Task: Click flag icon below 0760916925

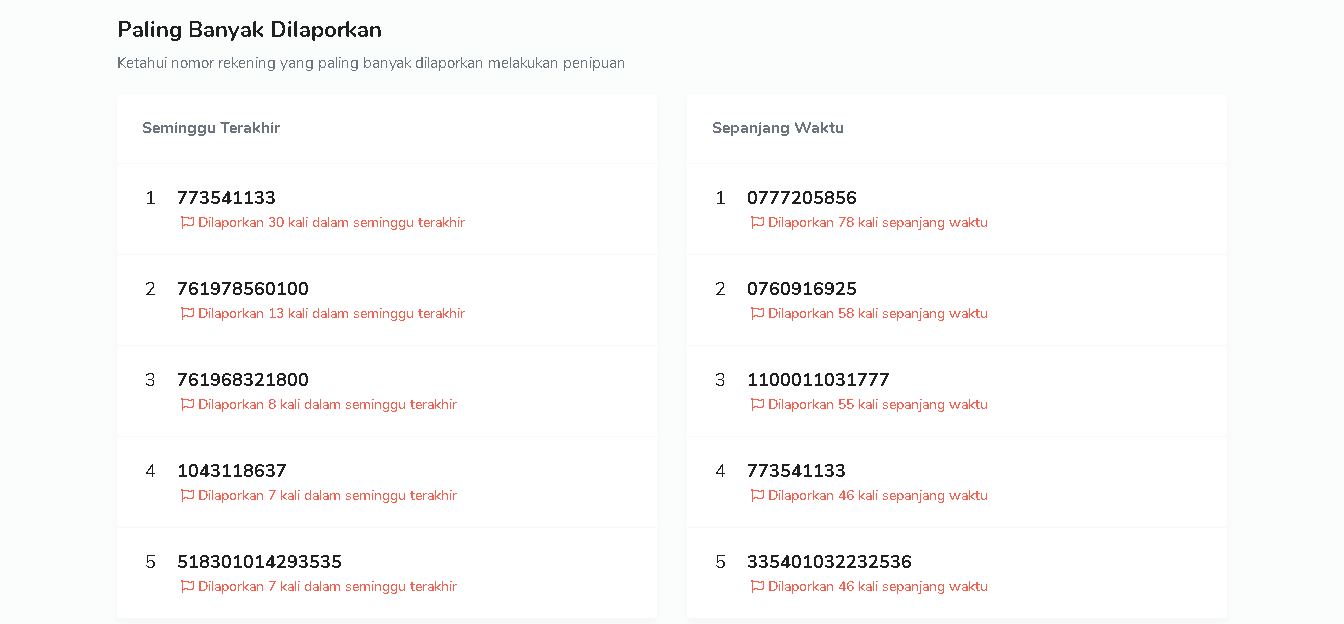Action: 757,314
